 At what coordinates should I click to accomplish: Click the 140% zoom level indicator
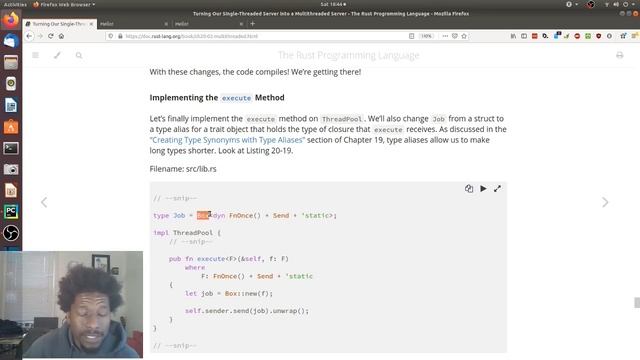coord(426,36)
